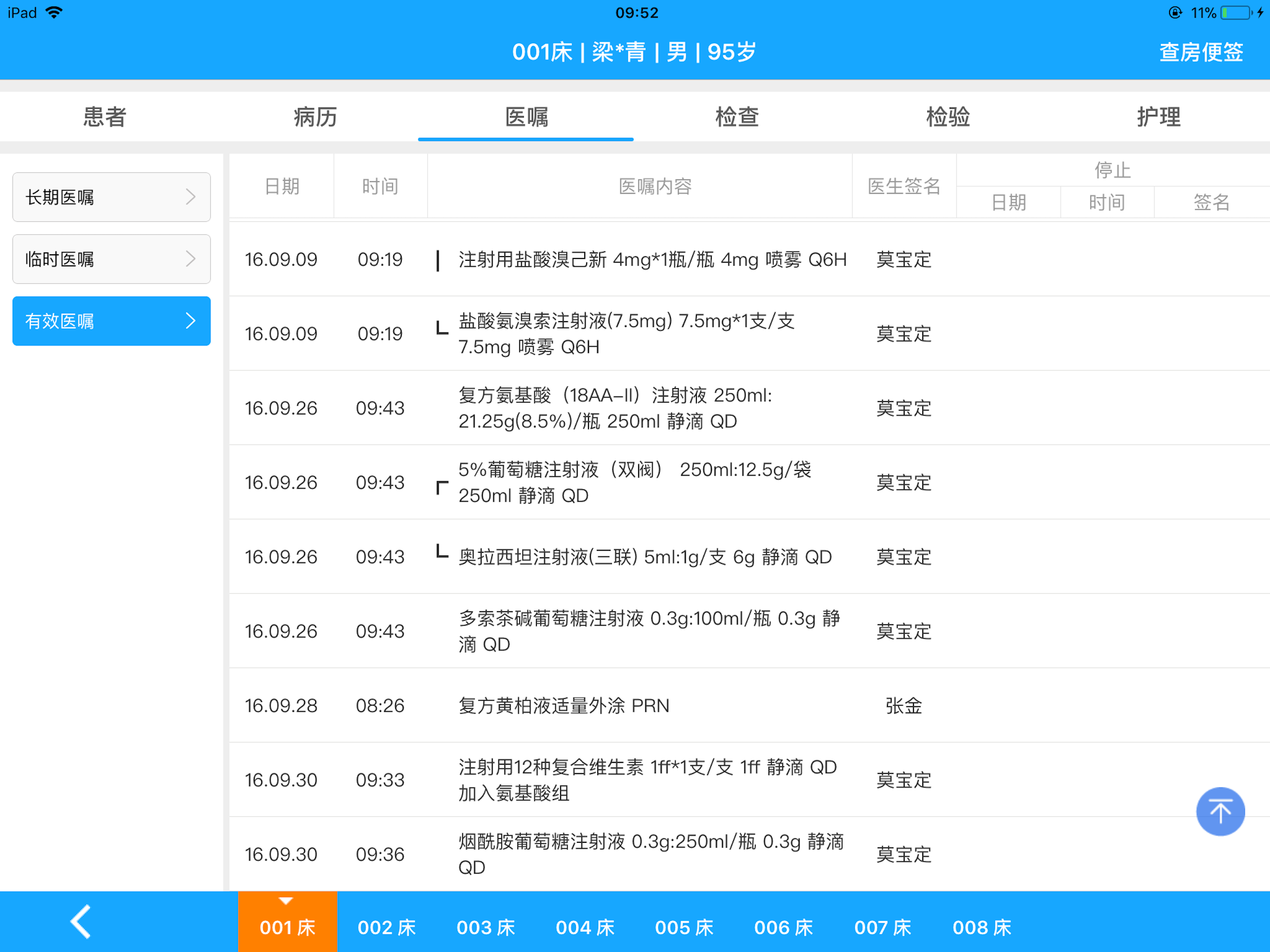Open the 检验 tab
Screen dimensions: 1270x952
947,117
